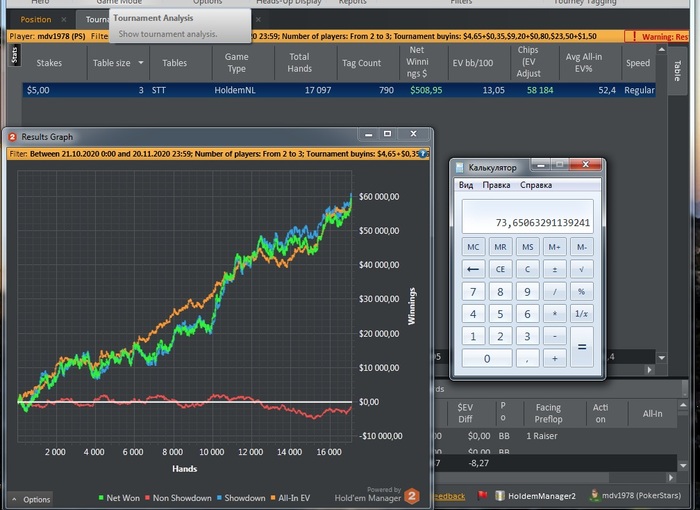Minimize the Results Graph window
The height and width of the screenshot is (510, 700).
pos(369,134)
